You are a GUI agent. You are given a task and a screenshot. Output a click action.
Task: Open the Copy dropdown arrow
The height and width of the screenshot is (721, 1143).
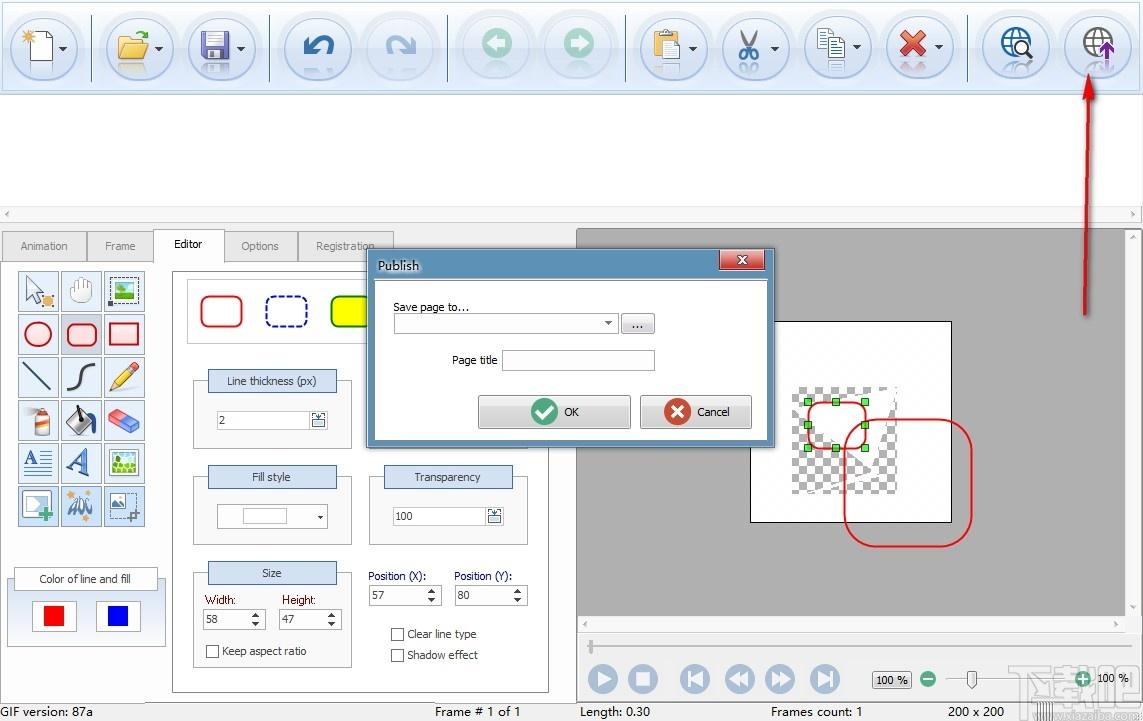coord(857,48)
